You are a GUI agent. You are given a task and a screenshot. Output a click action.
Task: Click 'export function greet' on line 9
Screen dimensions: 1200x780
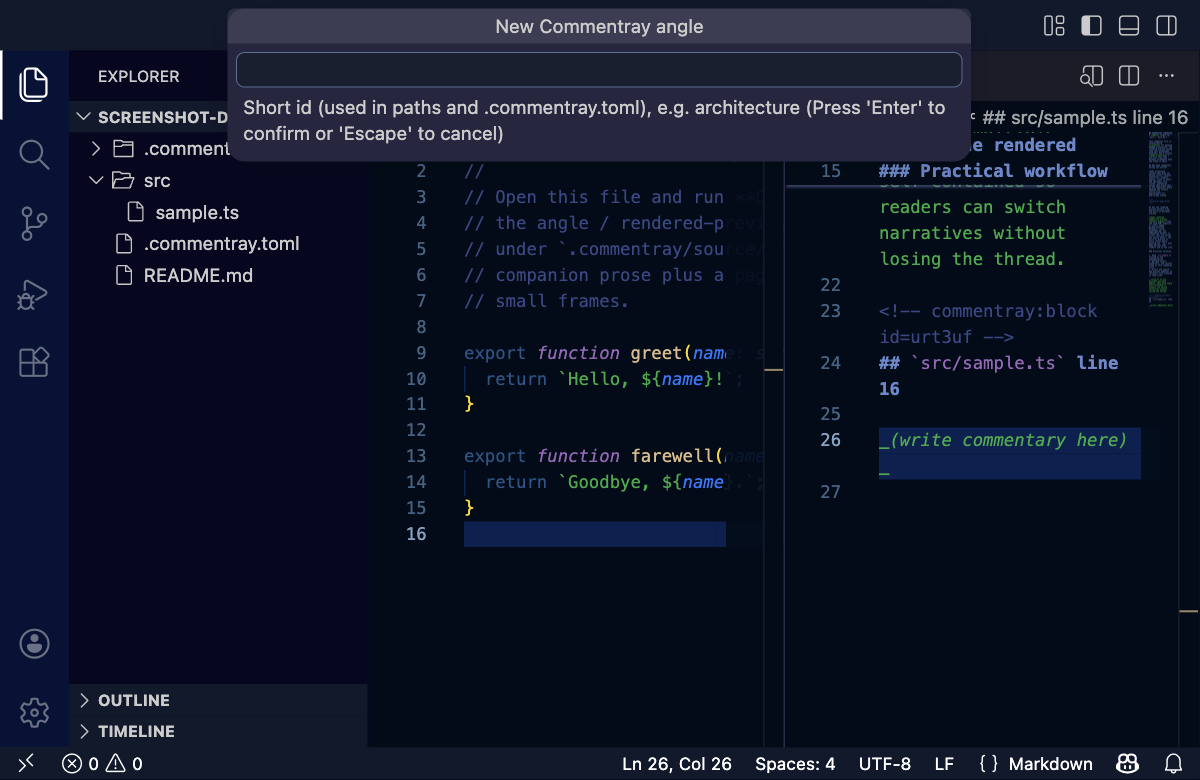pos(573,353)
